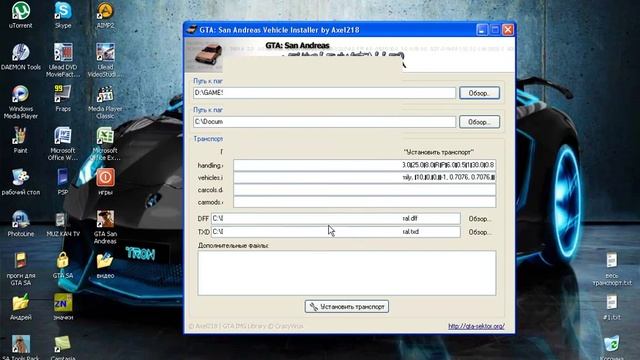Select the DAEMON Tools desktop icon
640x360 pixels.
click(x=20, y=57)
